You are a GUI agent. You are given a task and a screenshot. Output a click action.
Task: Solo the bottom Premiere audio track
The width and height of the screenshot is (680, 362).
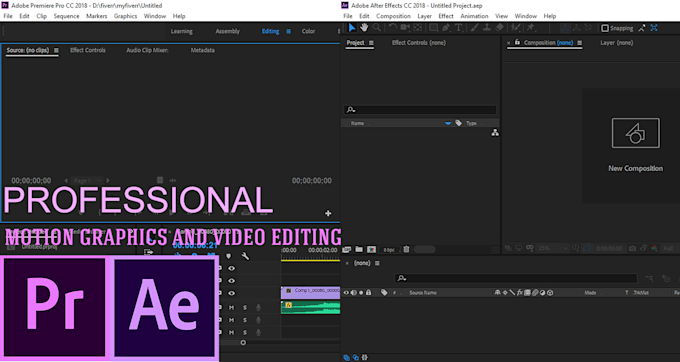tap(245, 332)
